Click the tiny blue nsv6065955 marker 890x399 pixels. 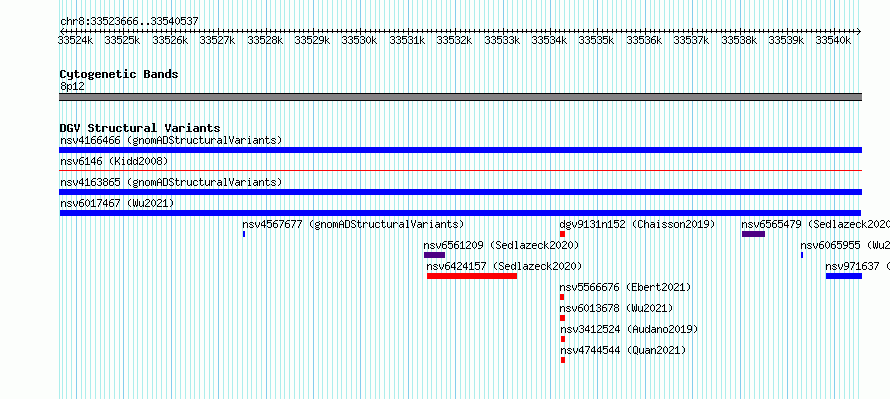click(x=802, y=255)
